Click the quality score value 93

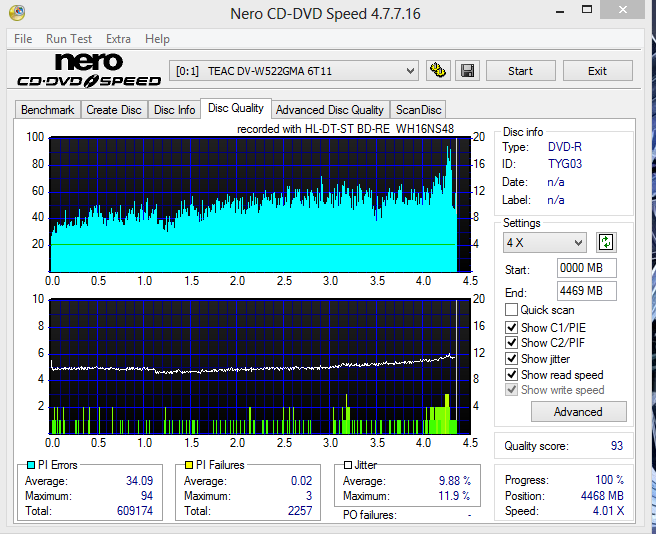(617, 446)
